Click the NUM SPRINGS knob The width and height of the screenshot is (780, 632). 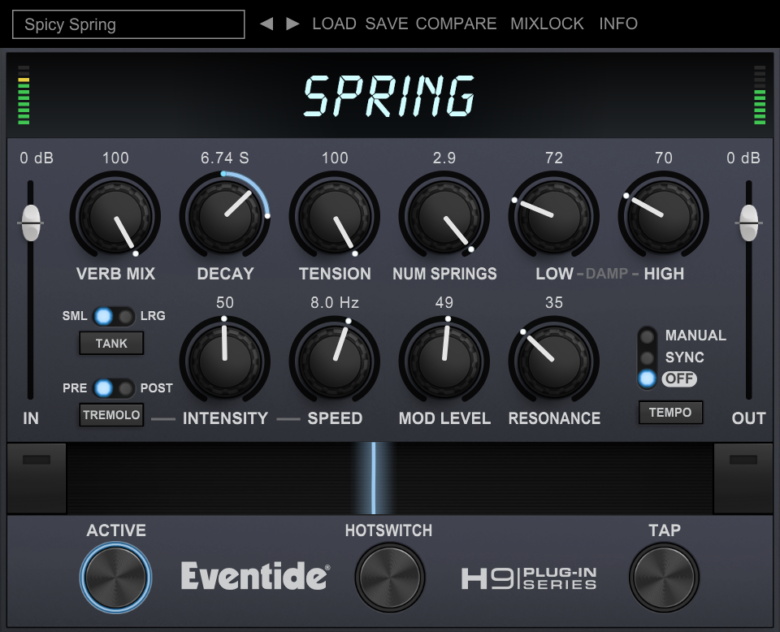click(444, 216)
